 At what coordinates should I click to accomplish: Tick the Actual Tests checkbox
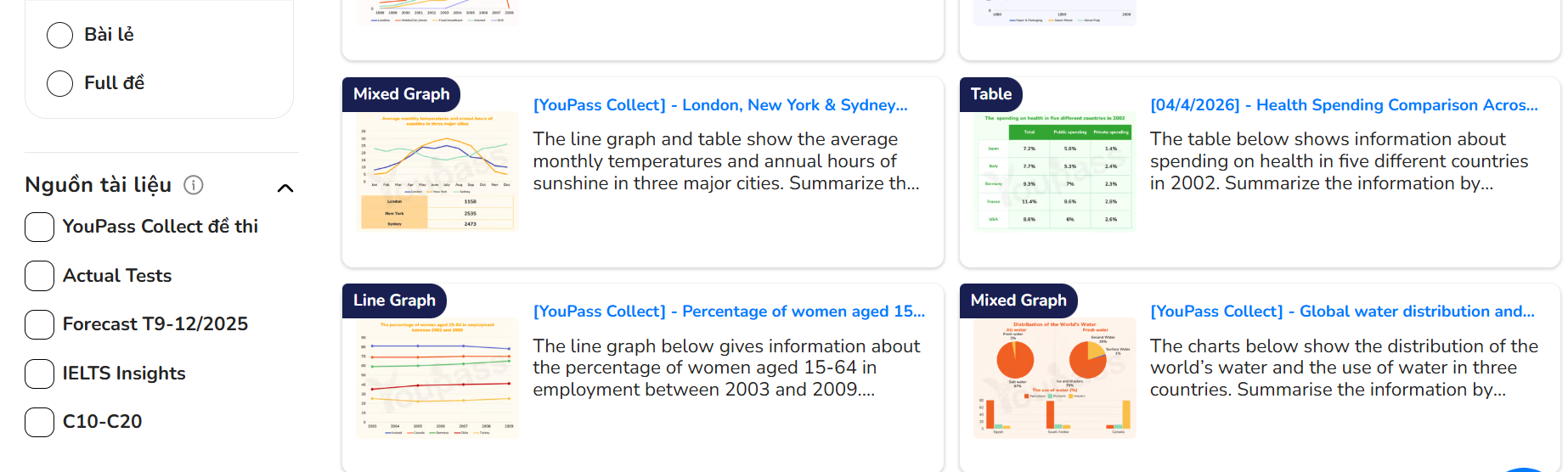(x=40, y=276)
